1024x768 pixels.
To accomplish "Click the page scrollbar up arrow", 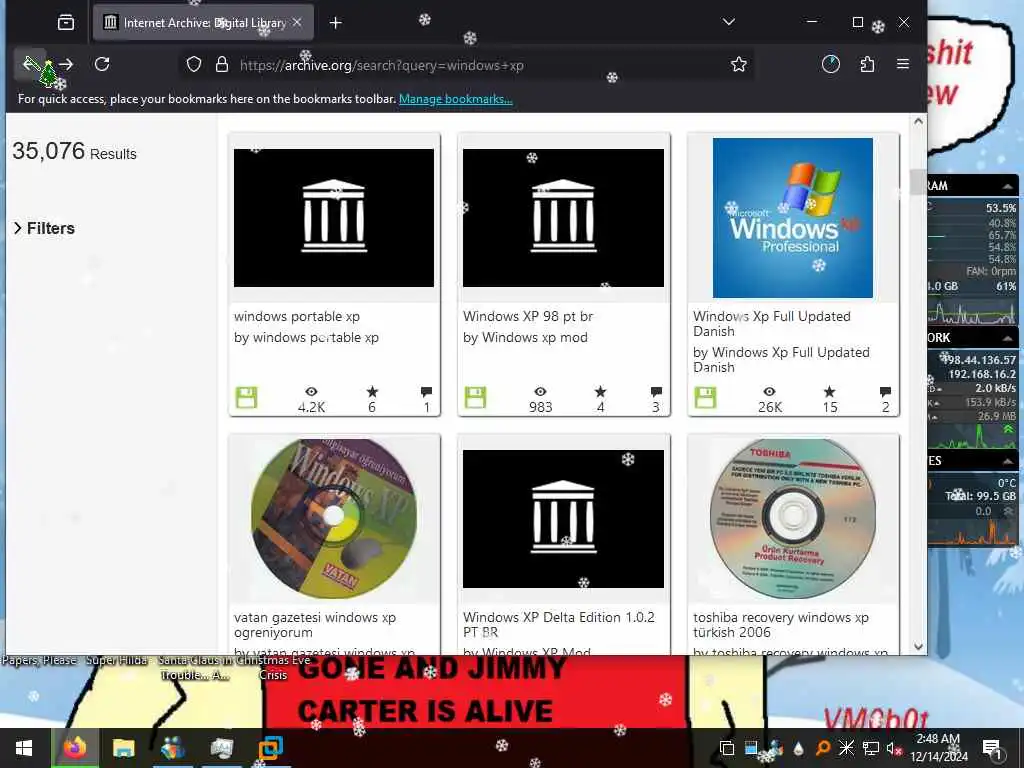I will [x=918, y=121].
